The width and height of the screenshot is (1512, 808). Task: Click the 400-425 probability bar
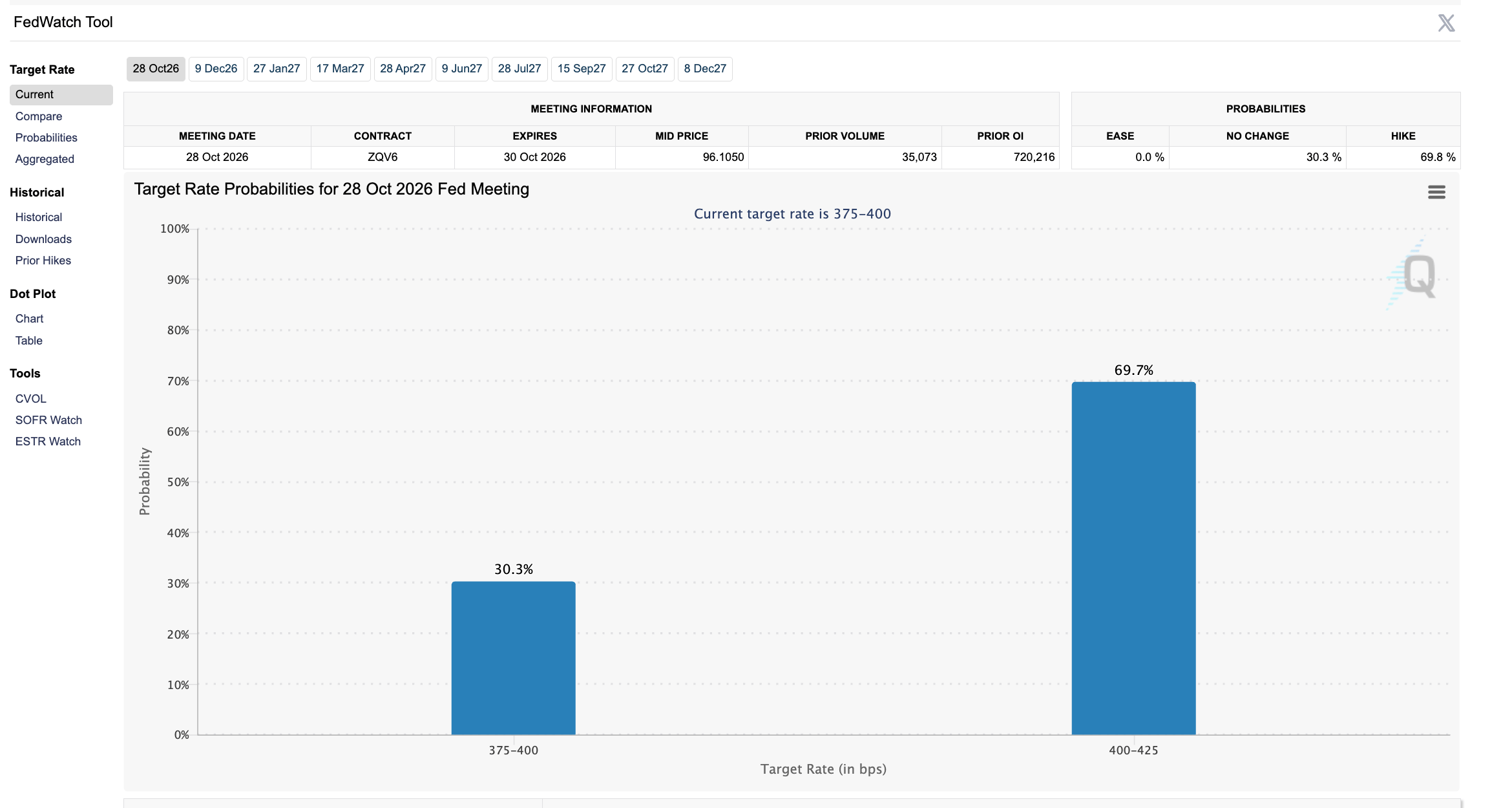click(1133, 558)
